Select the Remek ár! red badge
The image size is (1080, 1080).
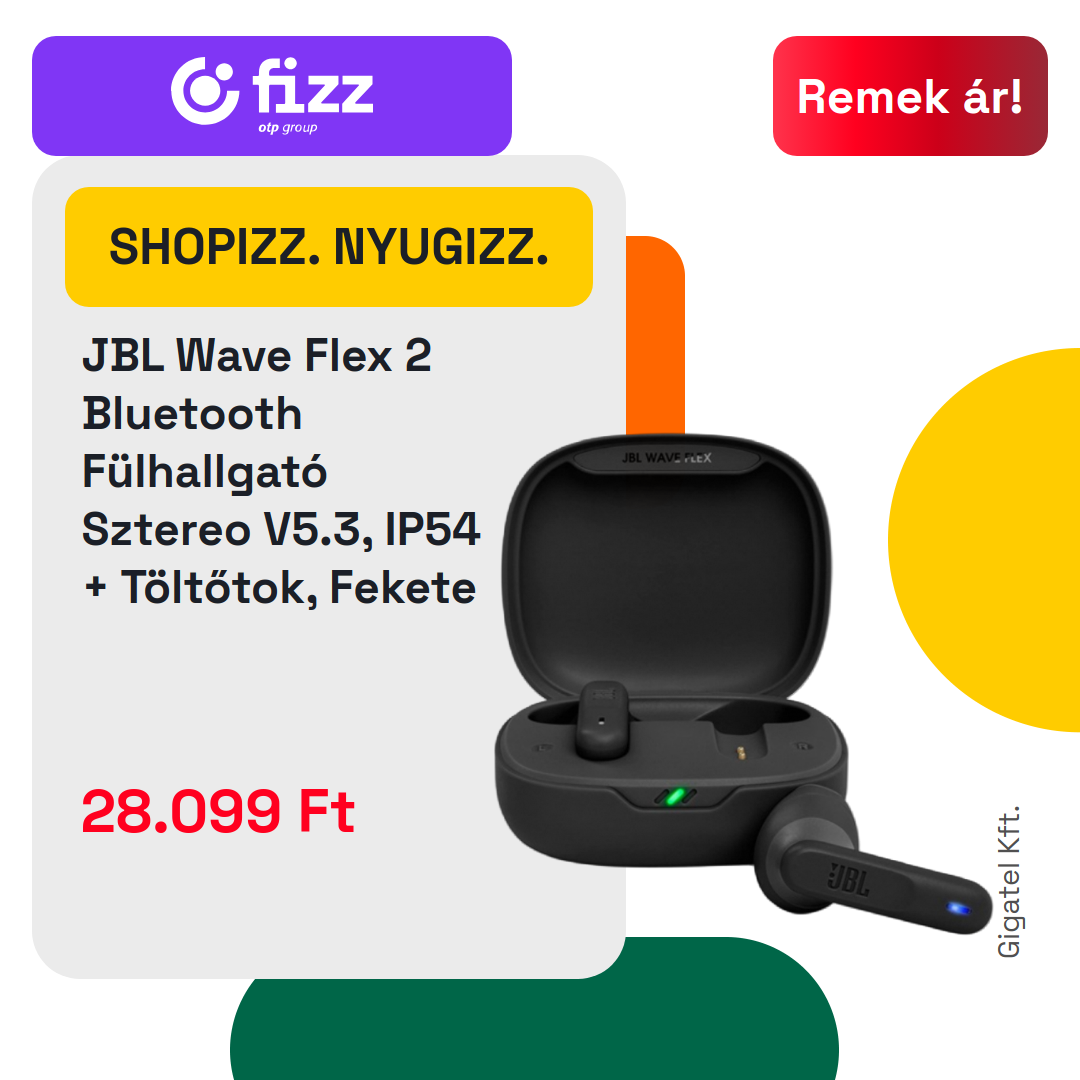tap(910, 96)
